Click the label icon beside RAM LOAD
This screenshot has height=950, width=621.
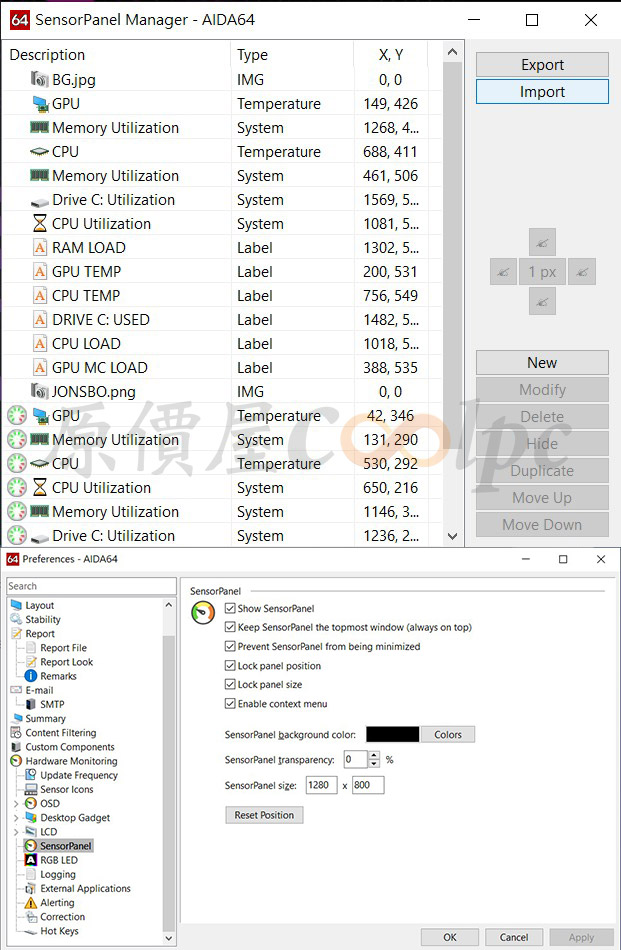pos(39,248)
